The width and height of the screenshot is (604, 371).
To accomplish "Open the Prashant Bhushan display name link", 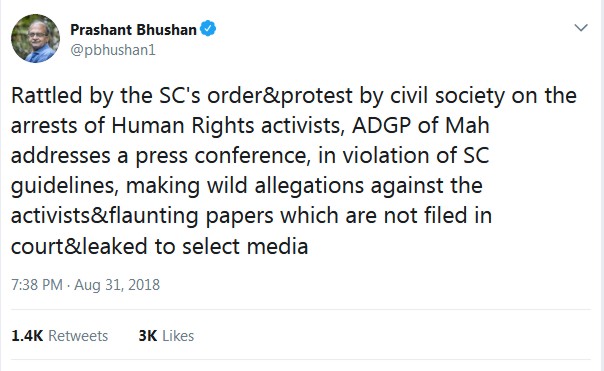I will point(133,30).
